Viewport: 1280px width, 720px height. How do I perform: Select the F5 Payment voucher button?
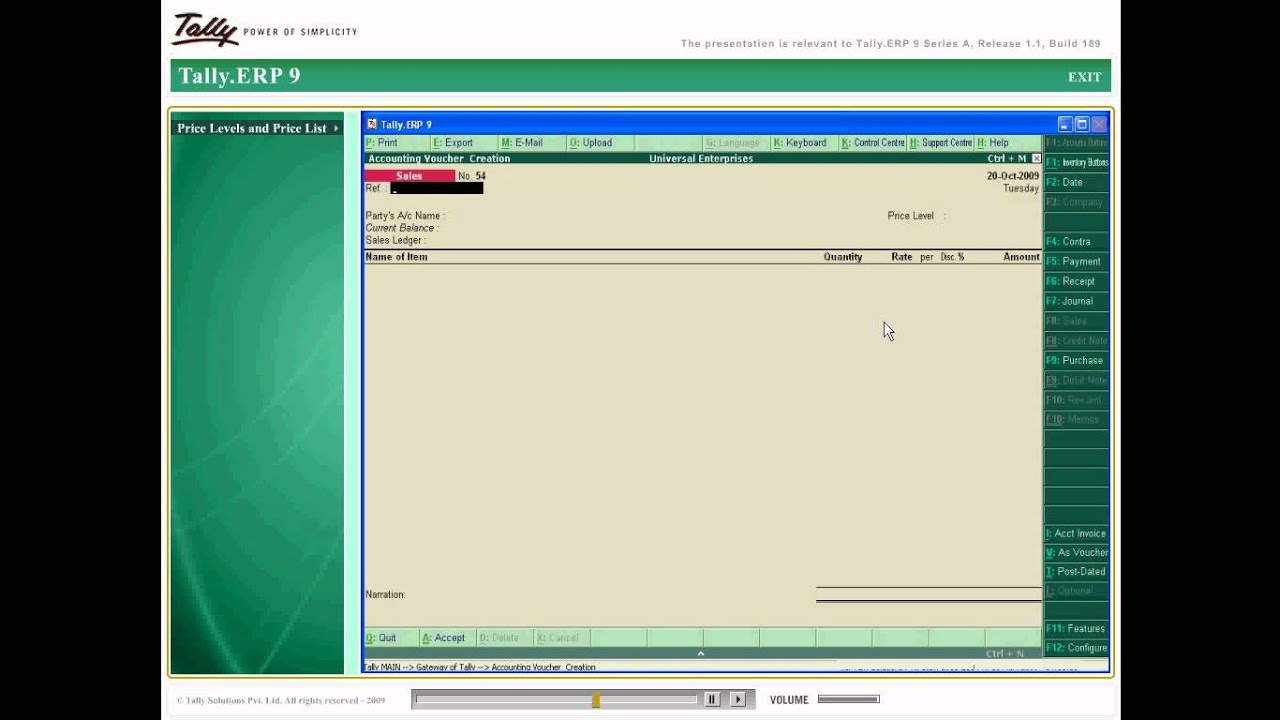point(1077,261)
